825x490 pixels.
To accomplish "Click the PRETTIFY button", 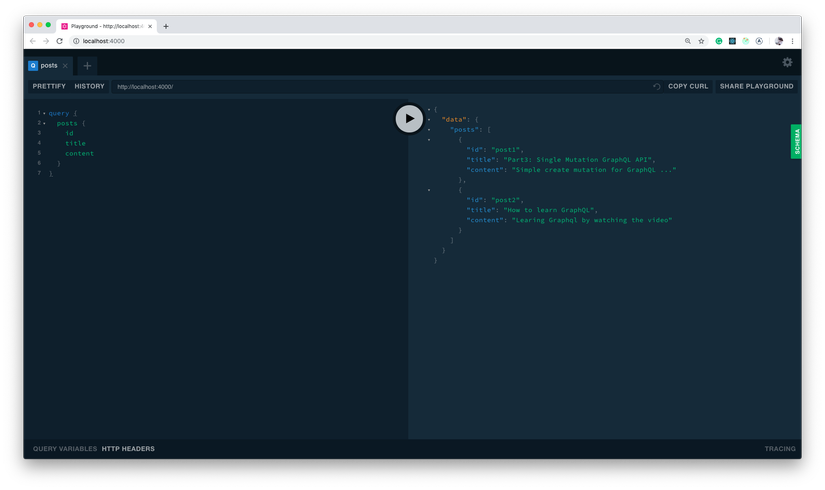I will click(x=49, y=87).
